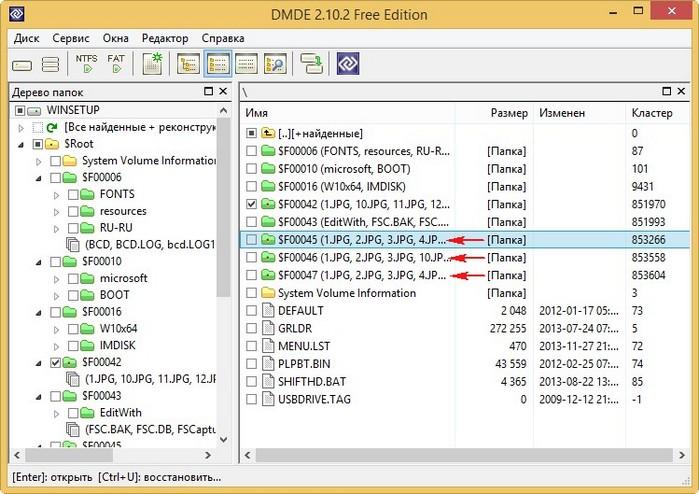The image size is (699, 494).
Task: Click the recover files toolbar icon
Action: click(311, 63)
